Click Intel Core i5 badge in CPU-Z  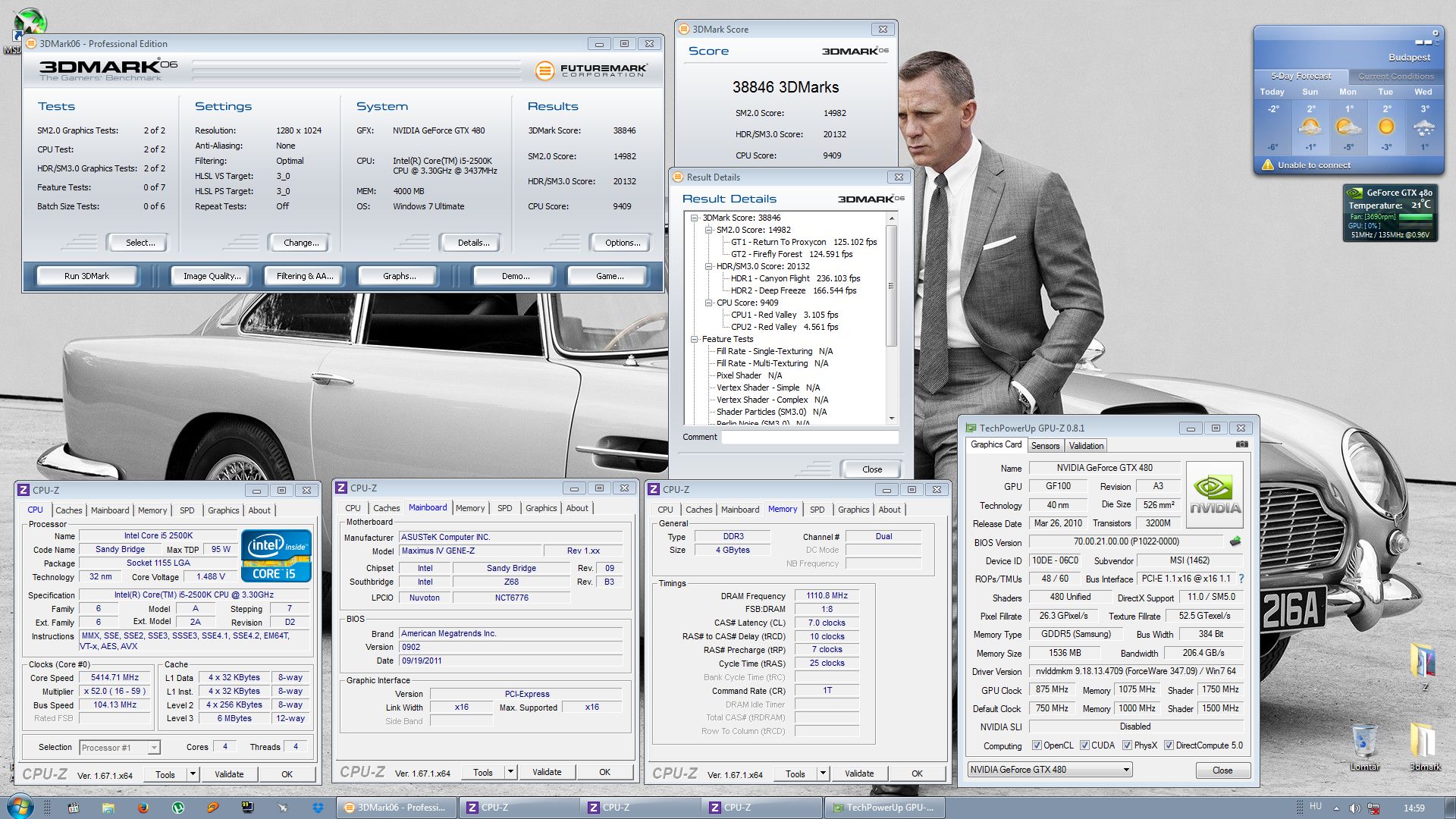[x=276, y=556]
